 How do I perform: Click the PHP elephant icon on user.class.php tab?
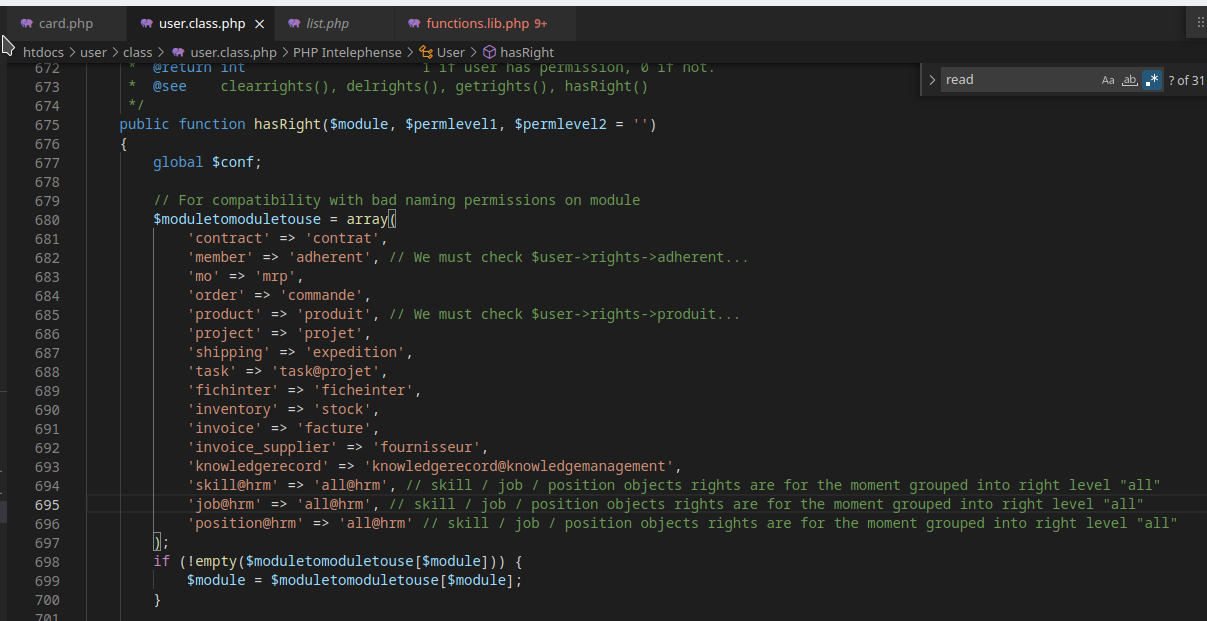pyautogui.click(x=147, y=22)
